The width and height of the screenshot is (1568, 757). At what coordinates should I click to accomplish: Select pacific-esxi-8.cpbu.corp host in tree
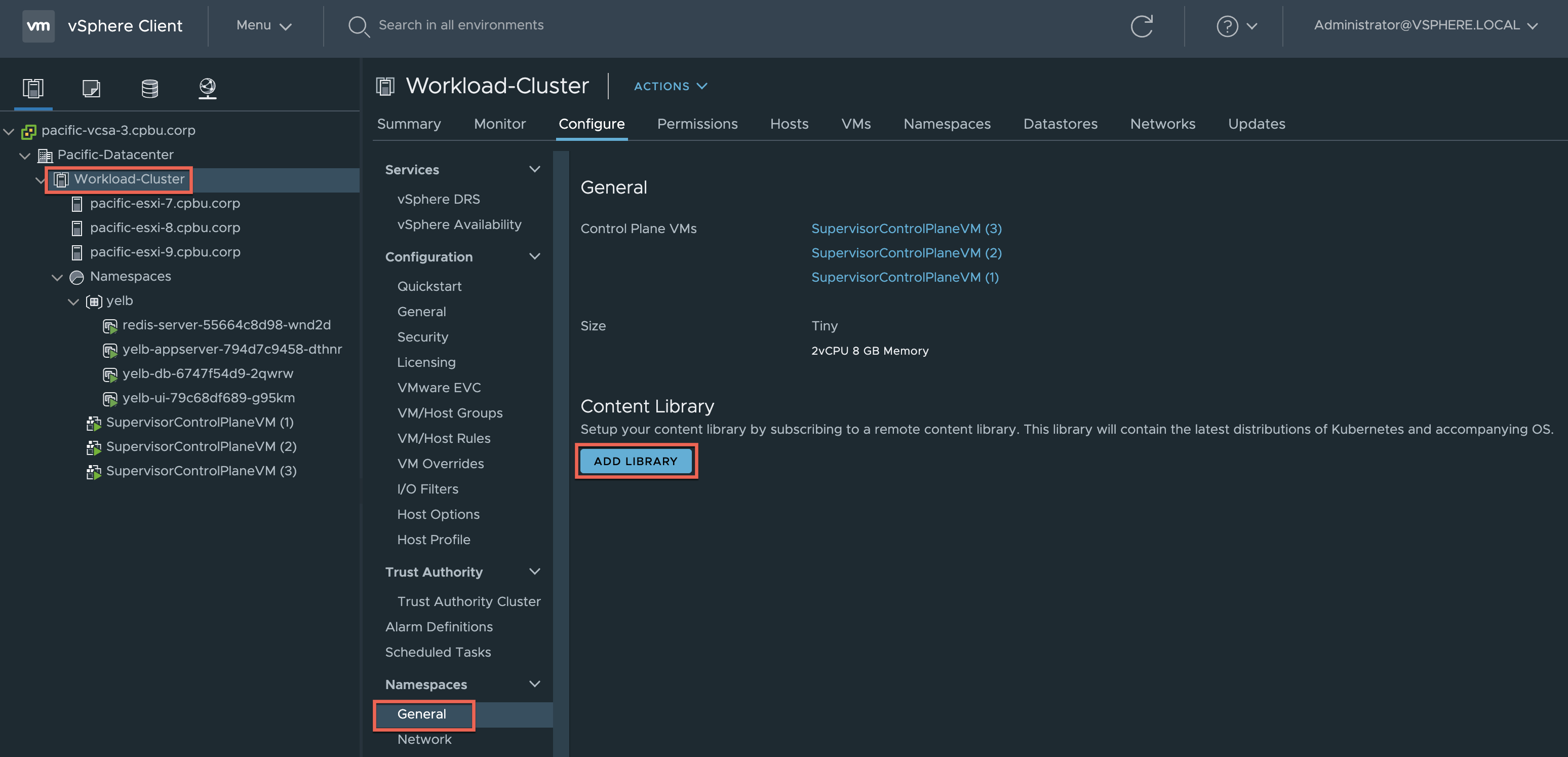click(165, 228)
